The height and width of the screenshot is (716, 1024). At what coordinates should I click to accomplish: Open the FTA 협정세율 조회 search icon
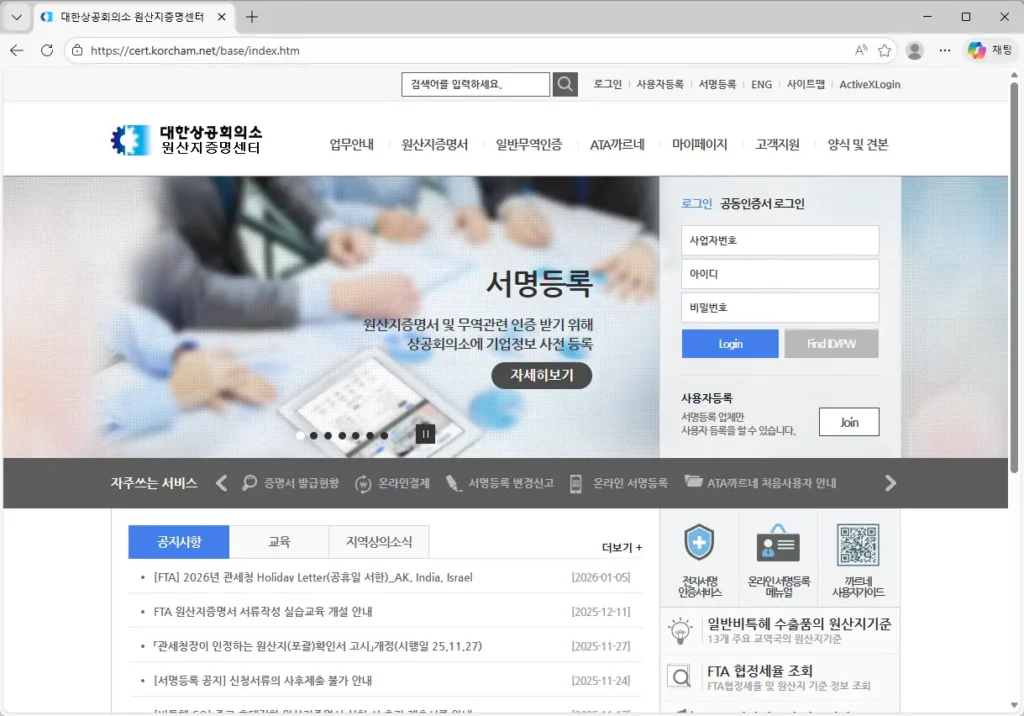click(680, 678)
